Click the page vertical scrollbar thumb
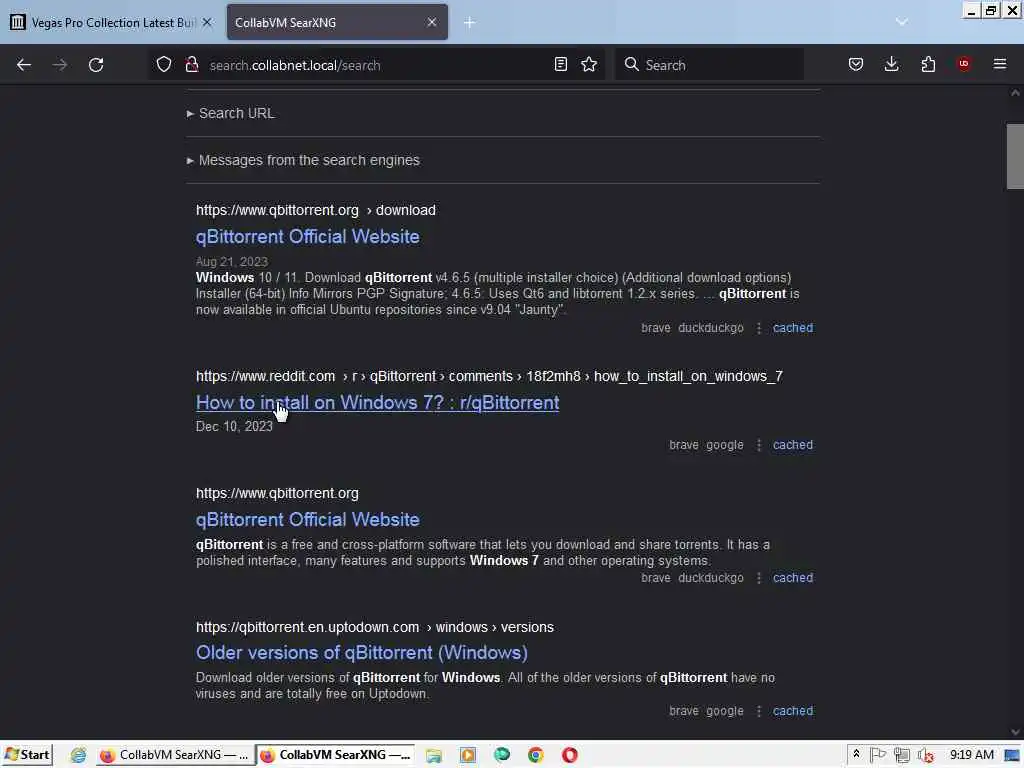 pos(1015,157)
